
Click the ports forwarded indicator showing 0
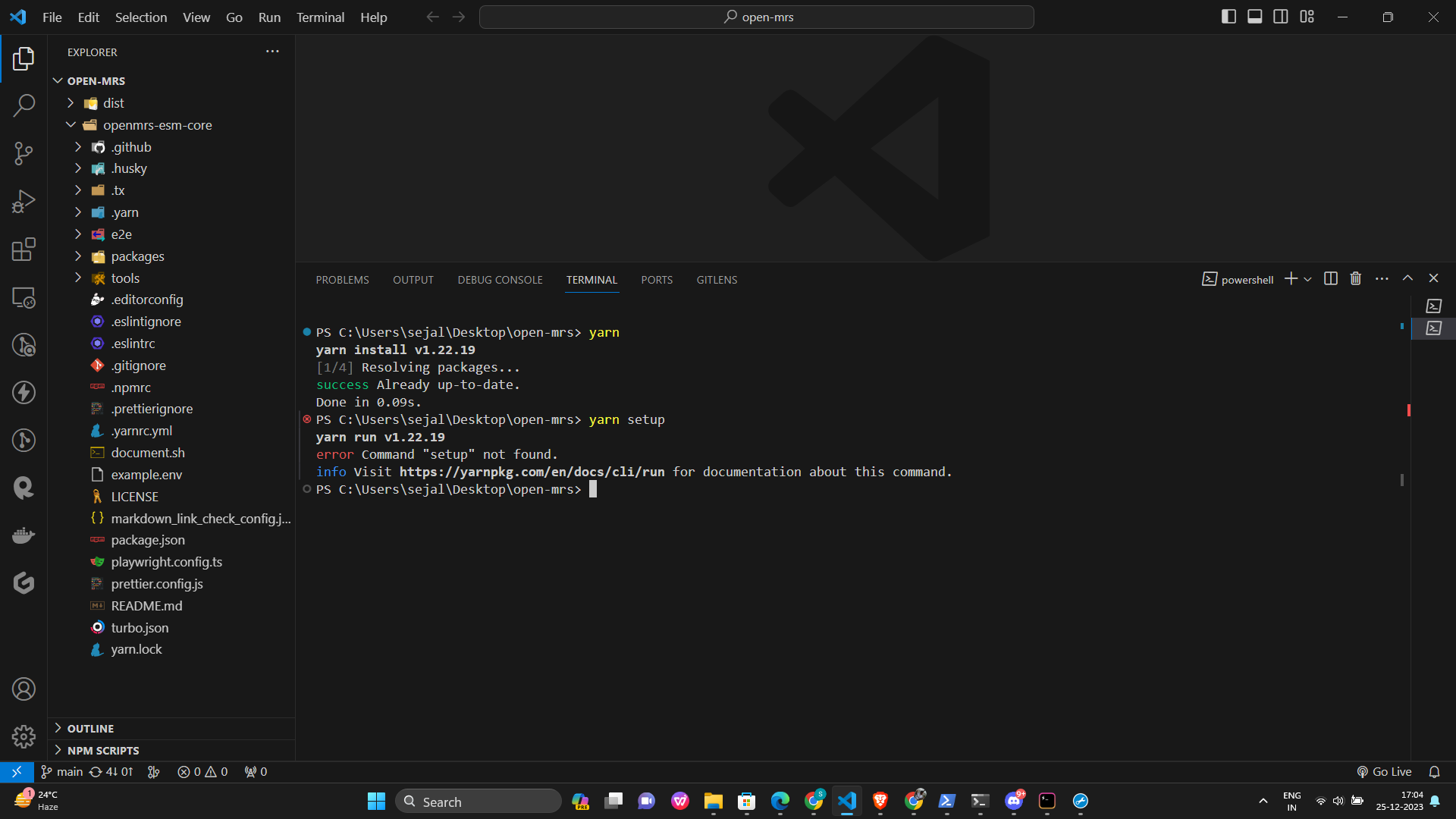click(256, 772)
